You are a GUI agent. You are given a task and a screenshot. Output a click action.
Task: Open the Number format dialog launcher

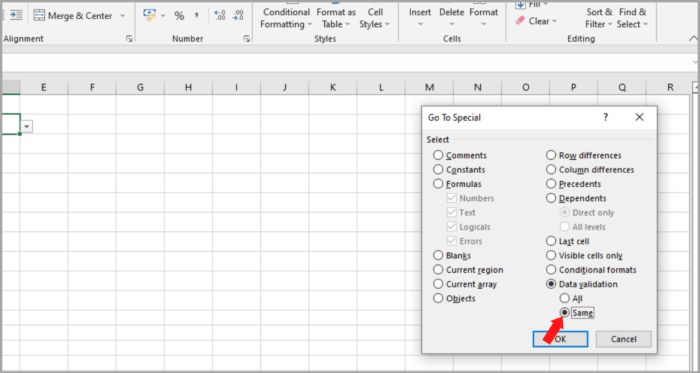tap(246, 39)
